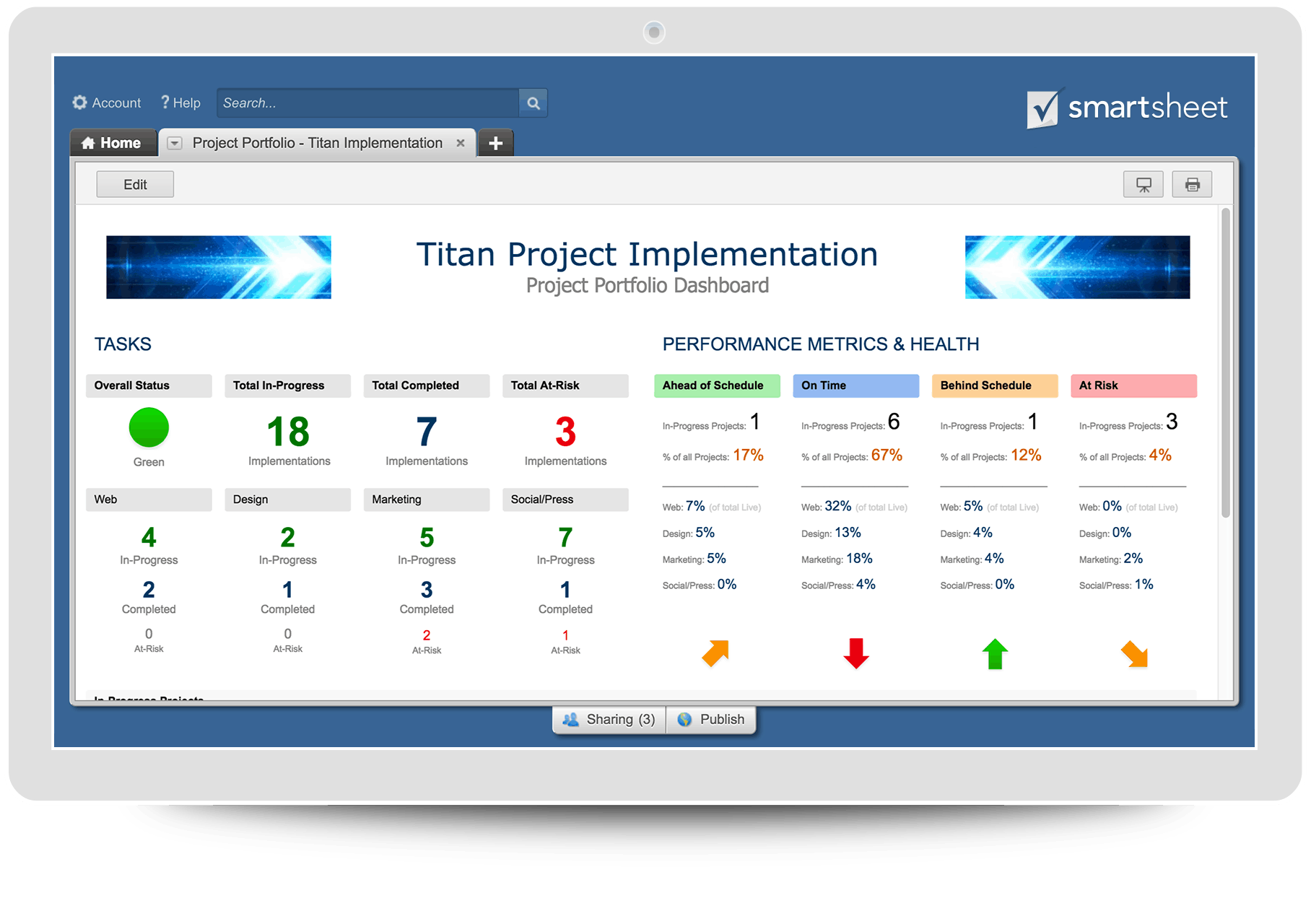Image resolution: width=1311 pixels, height=924 pixels.
Task: Open Account settings gear icon
Action: [x=79, y=103]
